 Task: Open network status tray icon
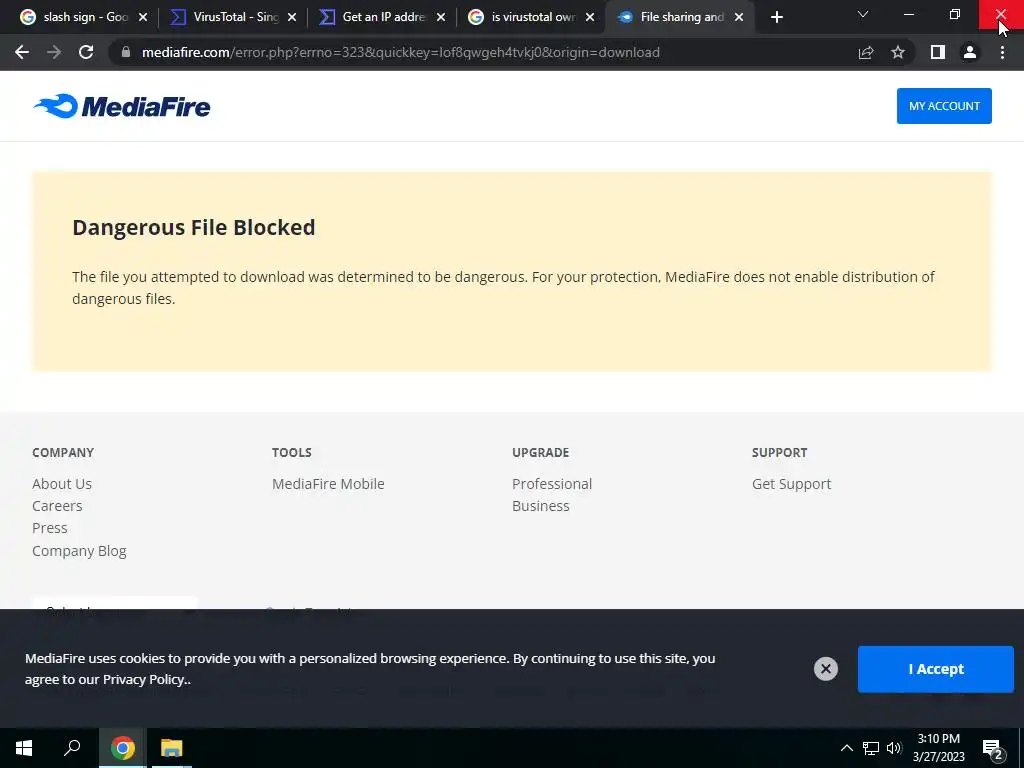tap(871, 748)
